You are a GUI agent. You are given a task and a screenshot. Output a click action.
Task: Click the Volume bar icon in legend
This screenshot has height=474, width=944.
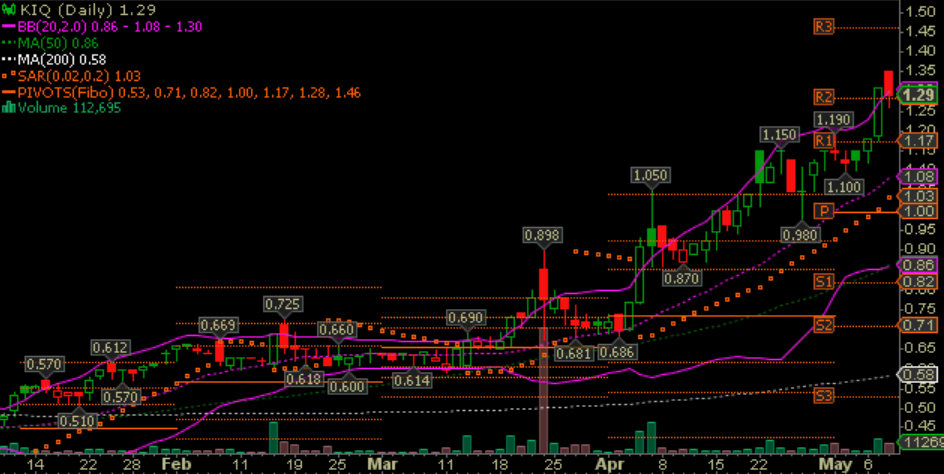10,108
